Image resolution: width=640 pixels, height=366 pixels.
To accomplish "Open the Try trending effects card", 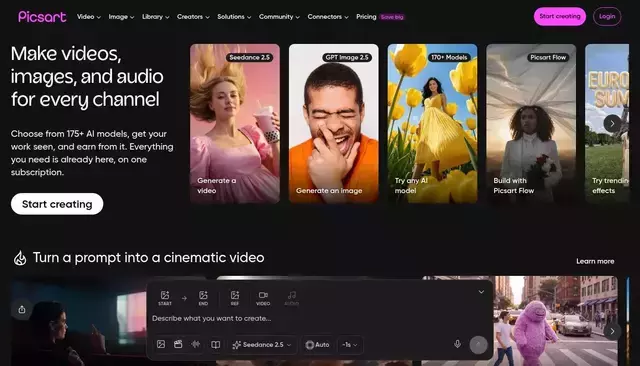I will (607, 124).
